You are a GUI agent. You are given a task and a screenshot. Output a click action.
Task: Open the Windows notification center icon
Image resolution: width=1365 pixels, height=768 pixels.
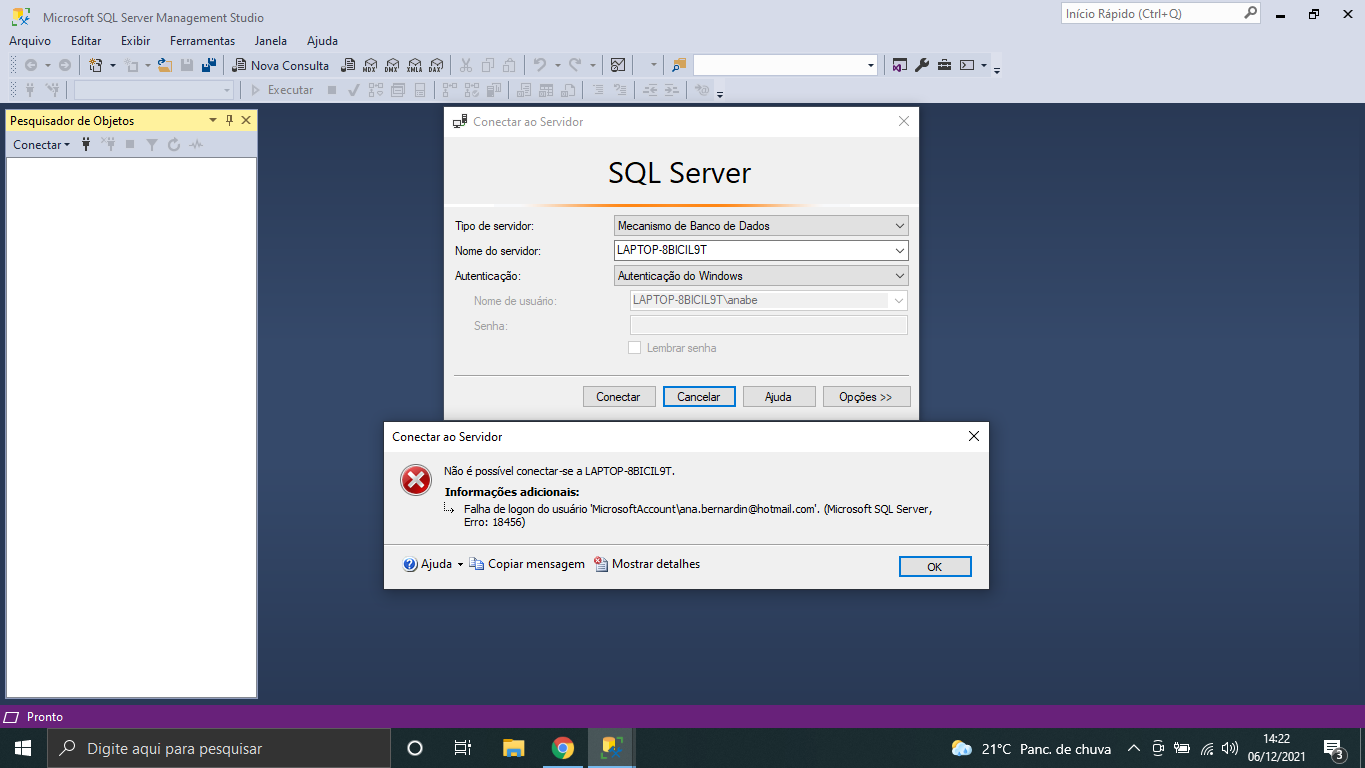tap(1334, 748)
